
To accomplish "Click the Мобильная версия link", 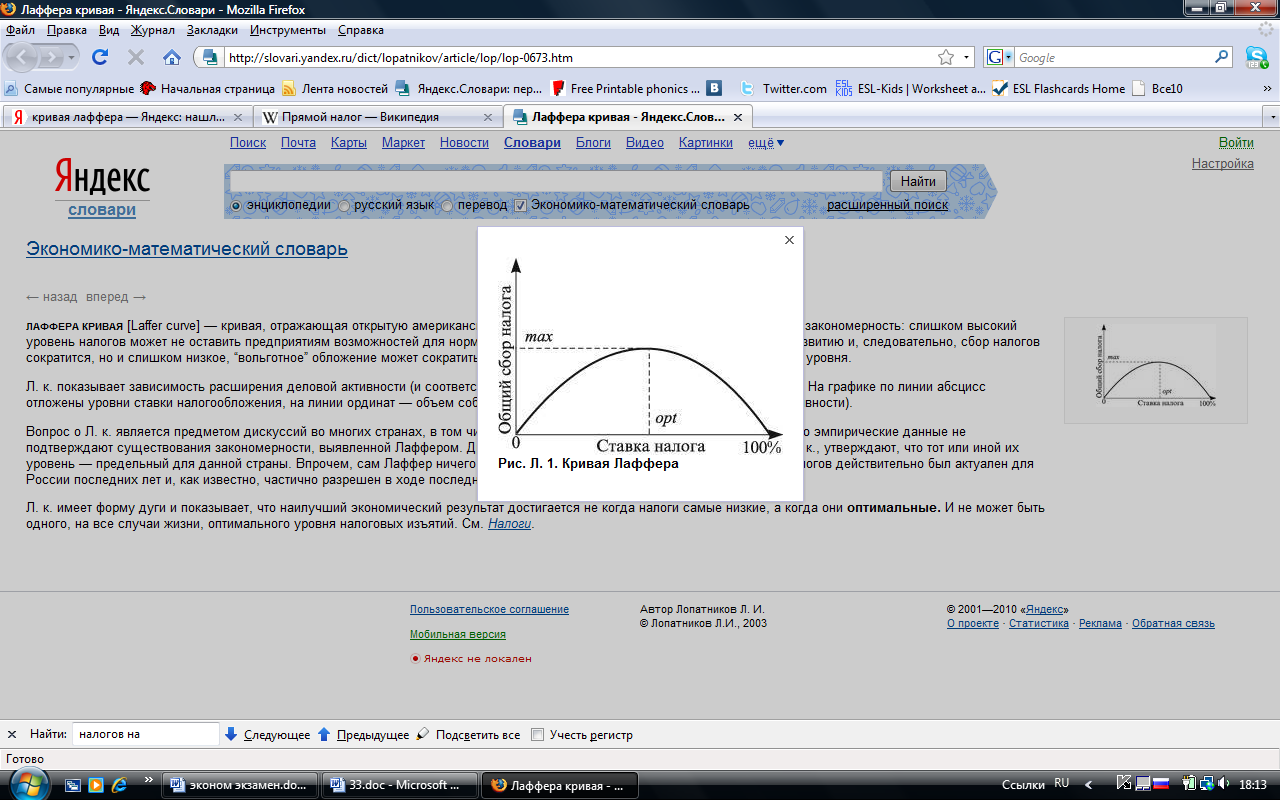I will point(458,634).
